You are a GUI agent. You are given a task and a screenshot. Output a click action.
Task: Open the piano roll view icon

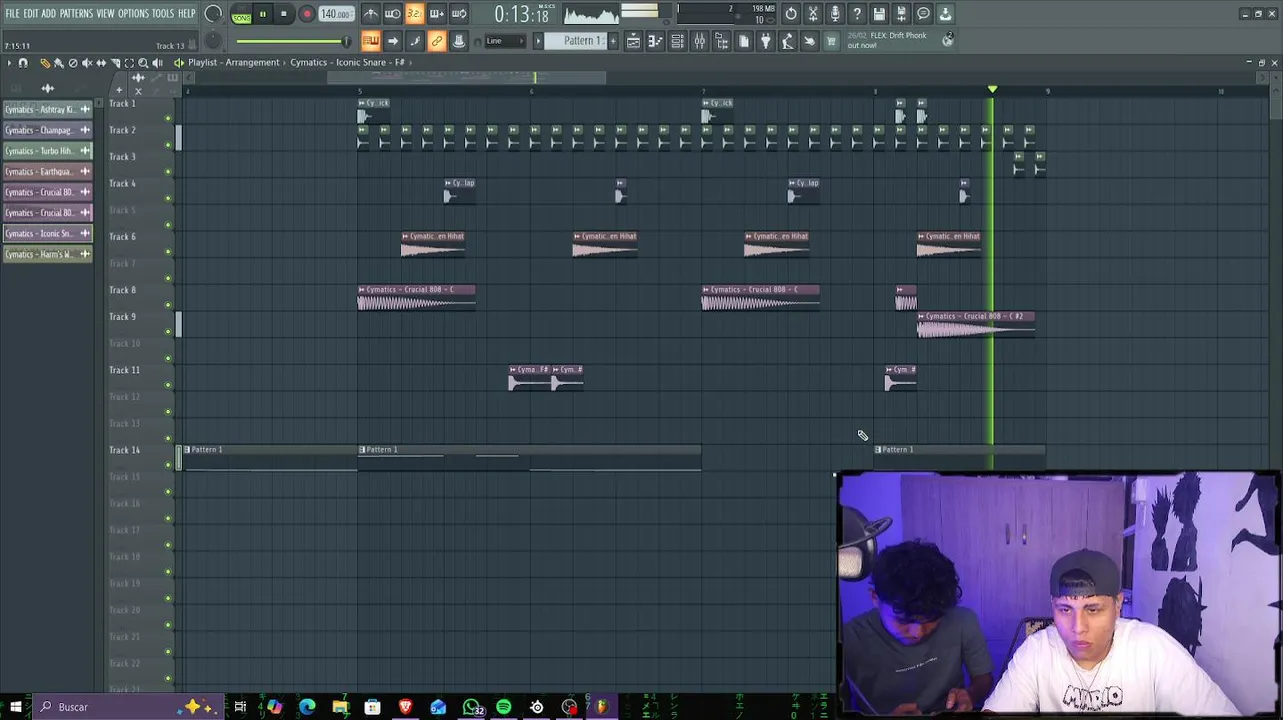(x=655, y=41)
